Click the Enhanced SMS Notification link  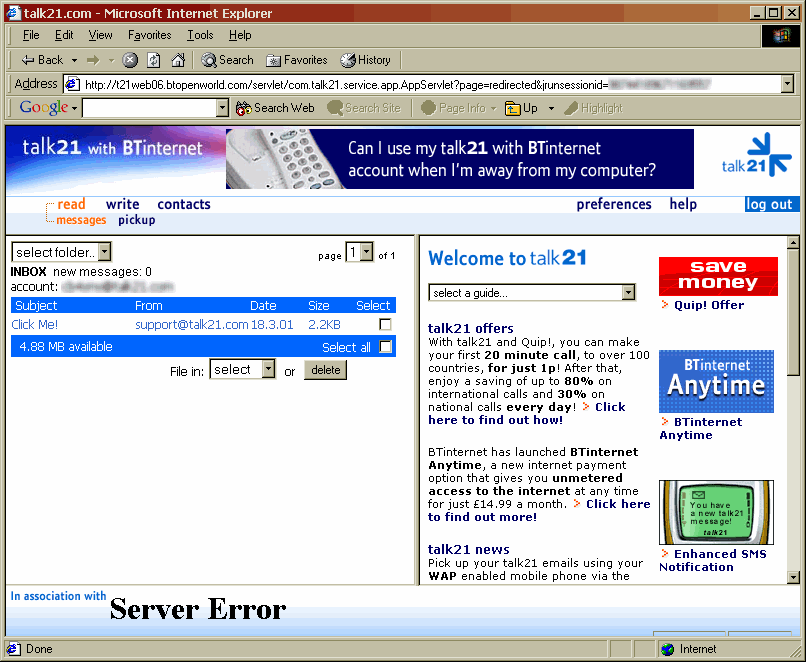pyautogui.click(x=713, y=560)
